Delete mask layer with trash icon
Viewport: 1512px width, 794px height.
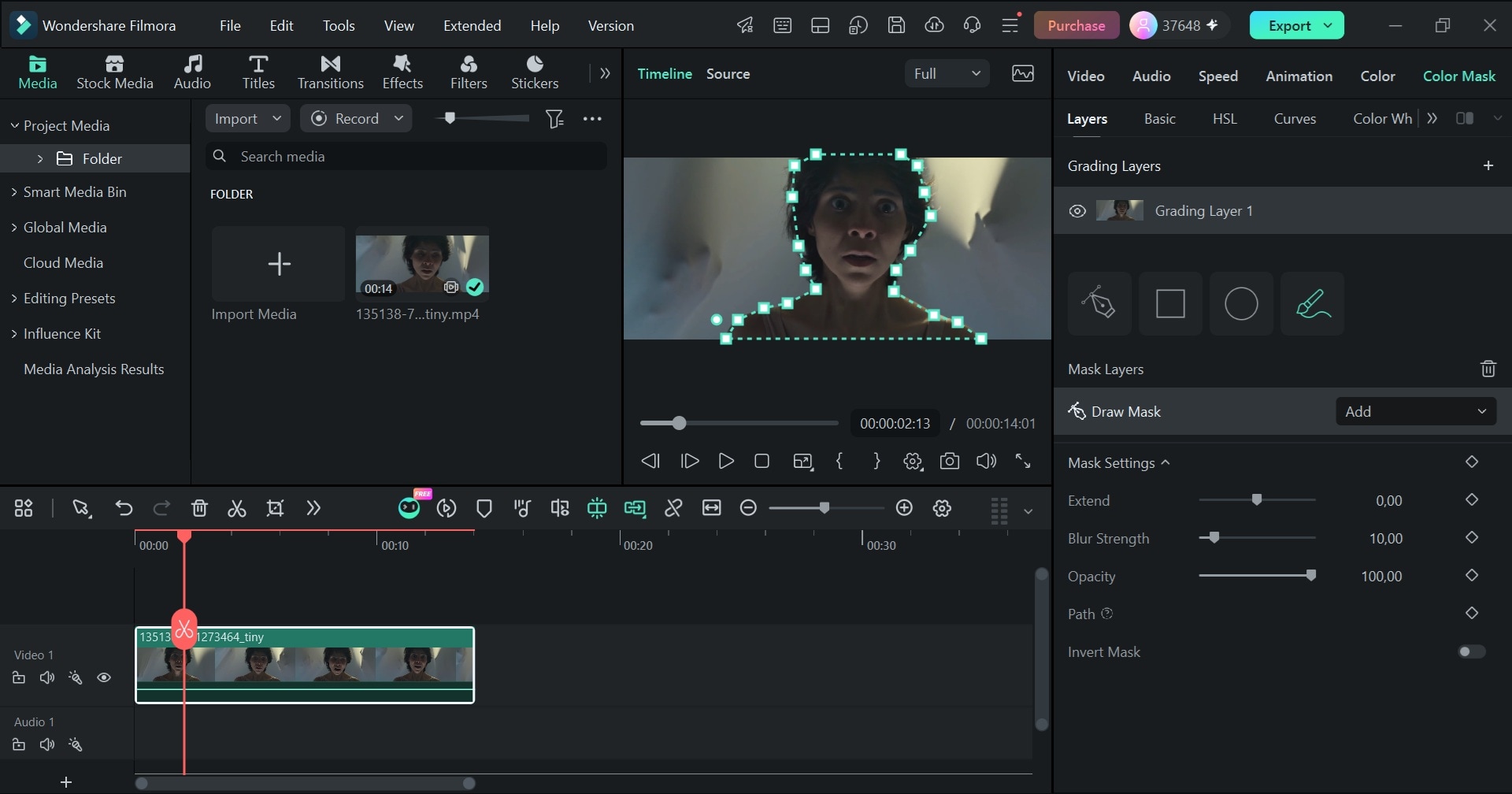click(1488, 369)
